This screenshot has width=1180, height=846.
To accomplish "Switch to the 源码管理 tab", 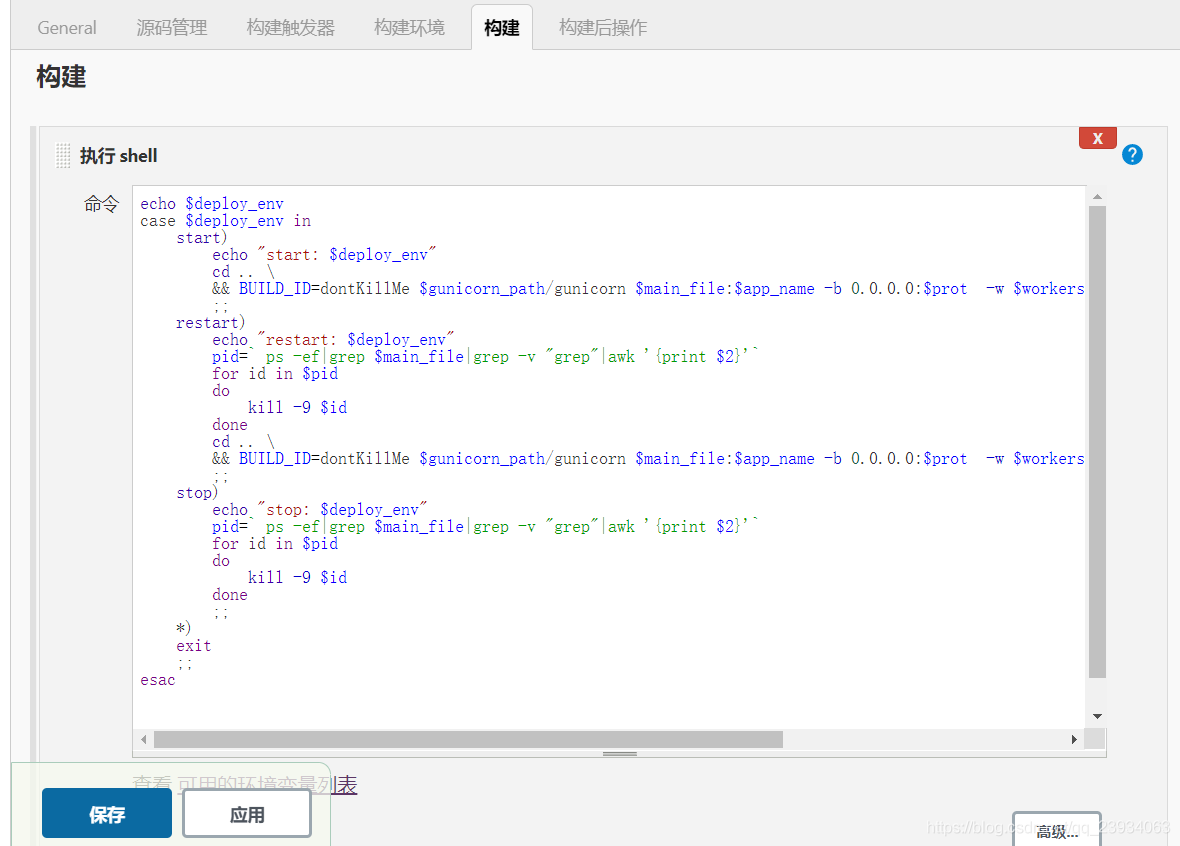I will point(172,28).
